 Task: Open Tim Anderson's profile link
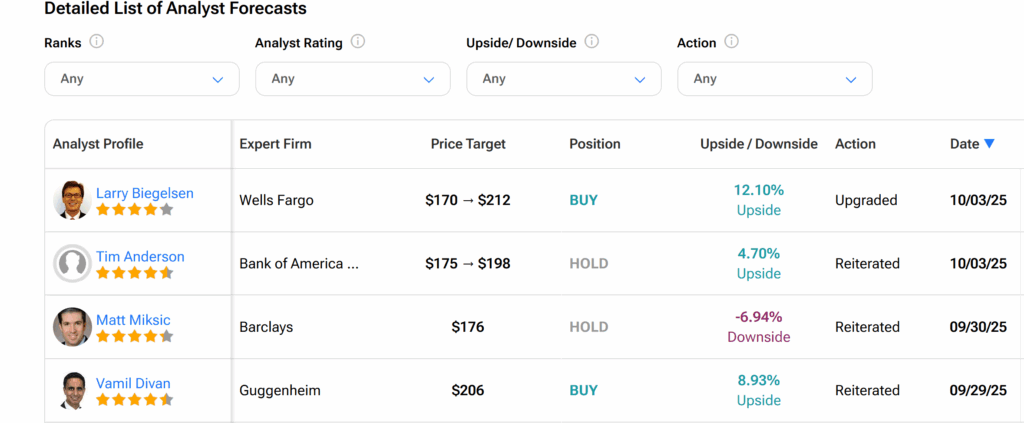(140, 256)
